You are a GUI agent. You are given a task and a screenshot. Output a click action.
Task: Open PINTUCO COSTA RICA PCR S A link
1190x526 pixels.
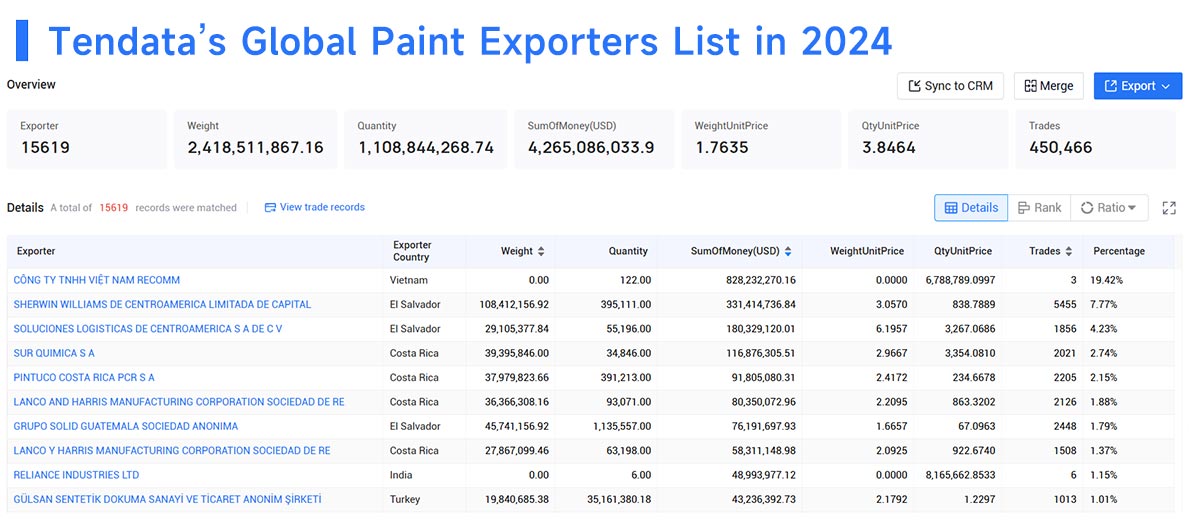tap(83, 377)
